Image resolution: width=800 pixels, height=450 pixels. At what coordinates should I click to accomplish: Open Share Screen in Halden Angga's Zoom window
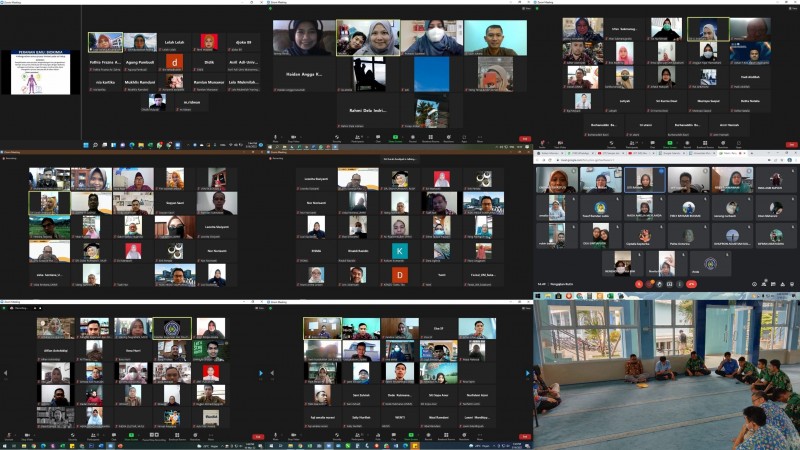395,136
